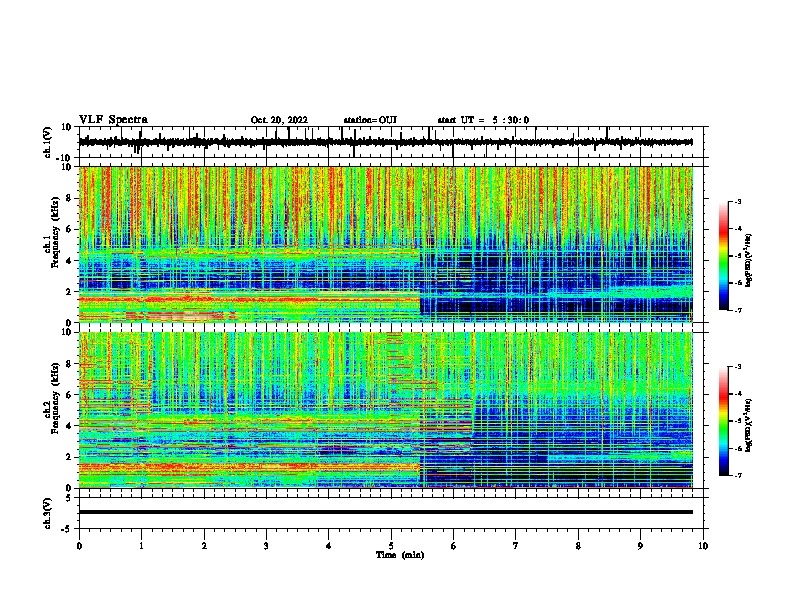Click the "-5" tick on ch.3(V) axis
792x612 pixels.
coord(67,529)
